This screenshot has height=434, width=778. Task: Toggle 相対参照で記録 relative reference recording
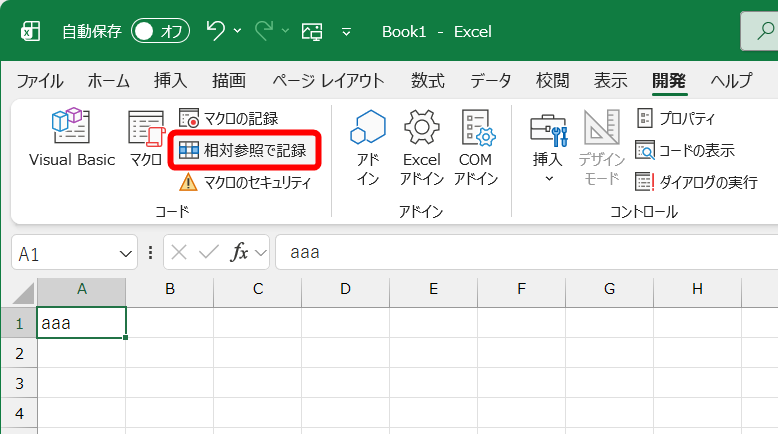(243, 150)
